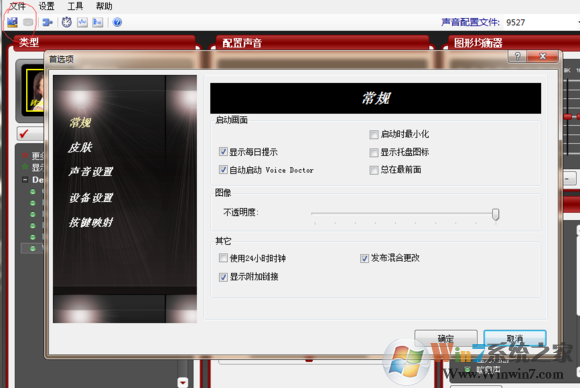Click the 9527 sound profile field
This screenshot has height=388, width=580.
tap(541, 22)
